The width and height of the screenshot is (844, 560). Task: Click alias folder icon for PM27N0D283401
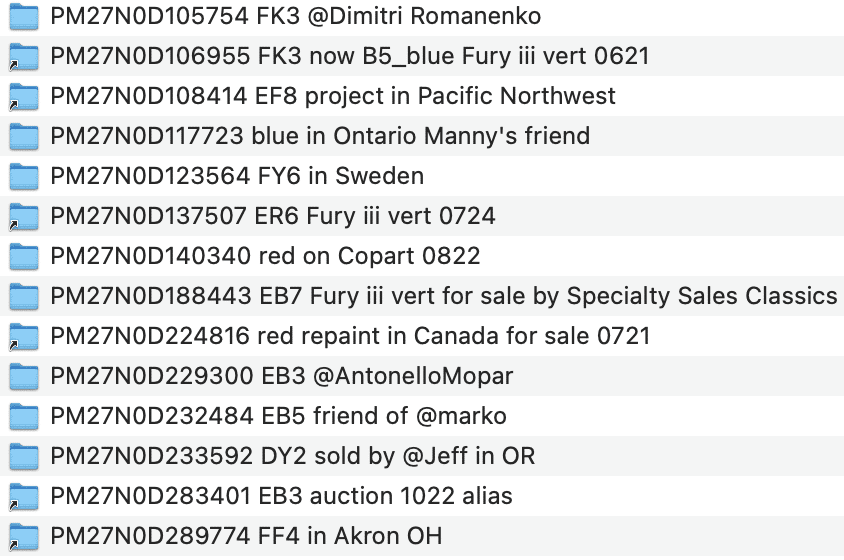coord(22,496)
